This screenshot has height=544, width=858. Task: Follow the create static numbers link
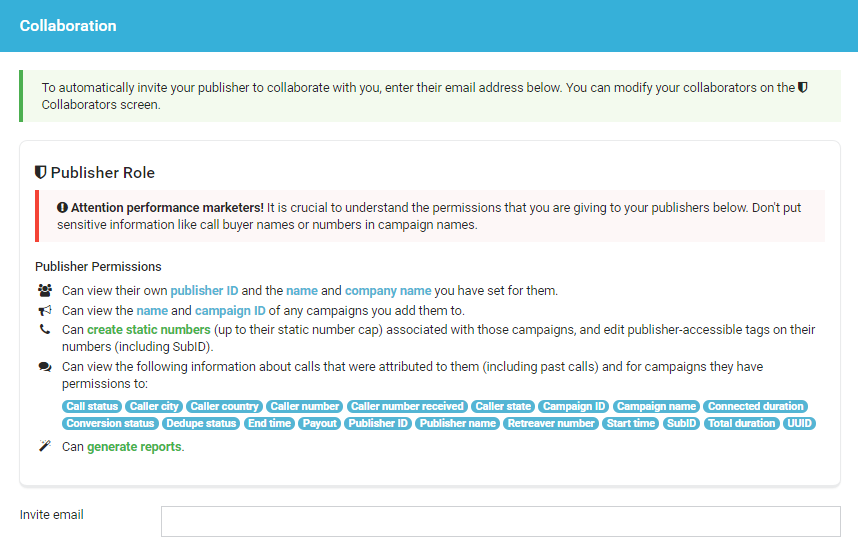pyautogui.click(x=148, y=329)
